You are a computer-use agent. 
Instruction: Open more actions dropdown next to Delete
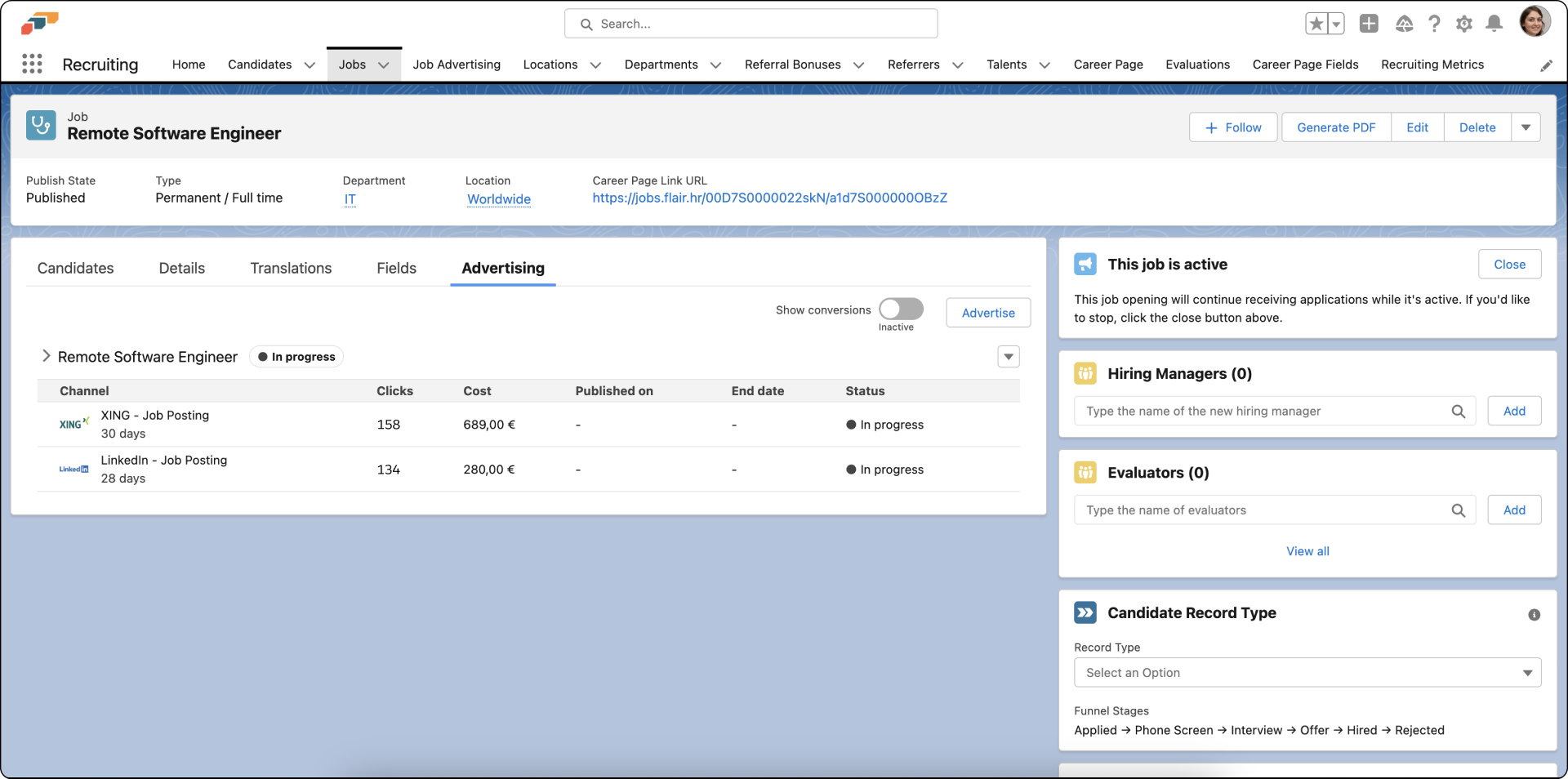point(1526,127)
